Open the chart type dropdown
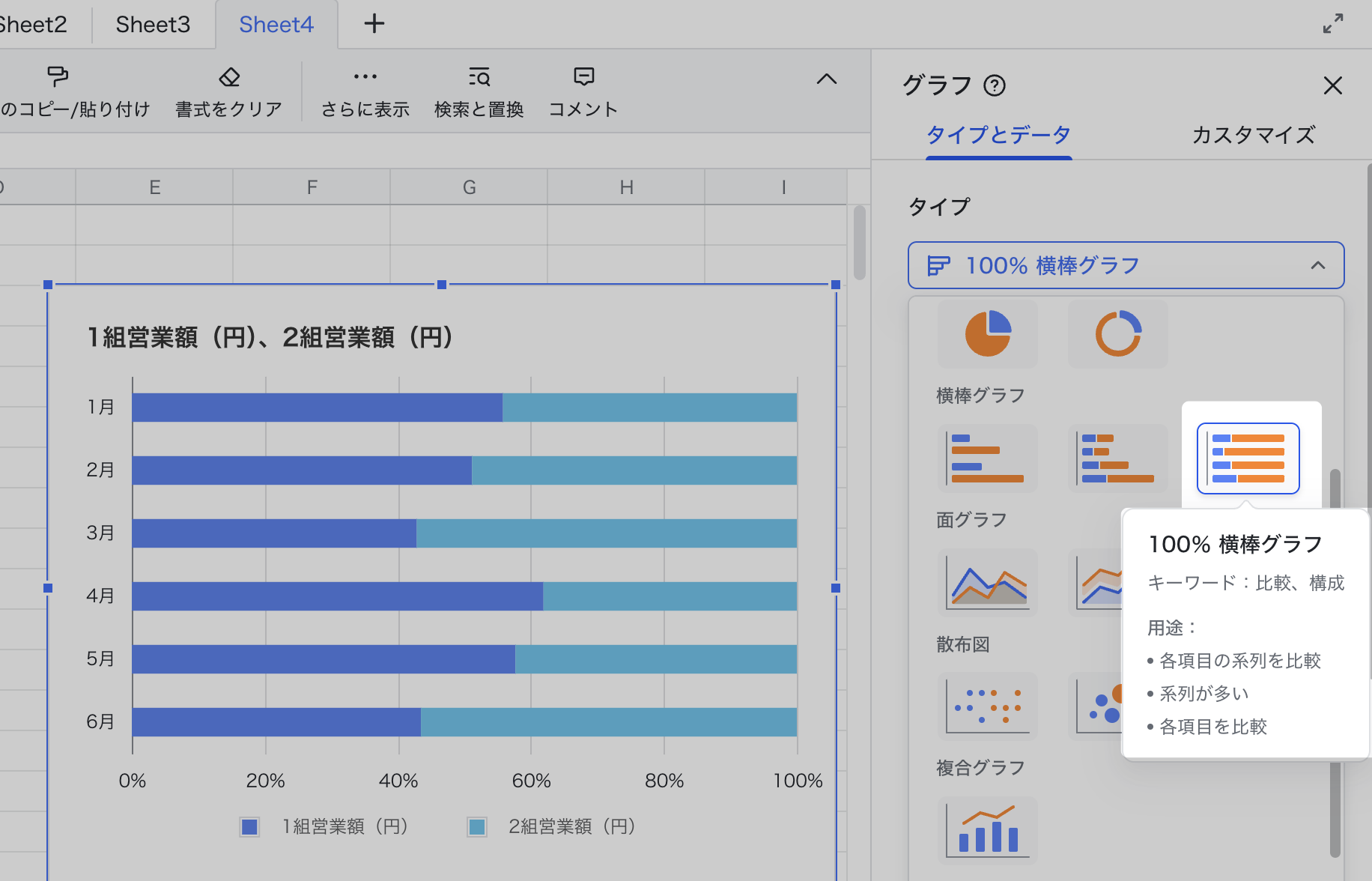 1126,265
